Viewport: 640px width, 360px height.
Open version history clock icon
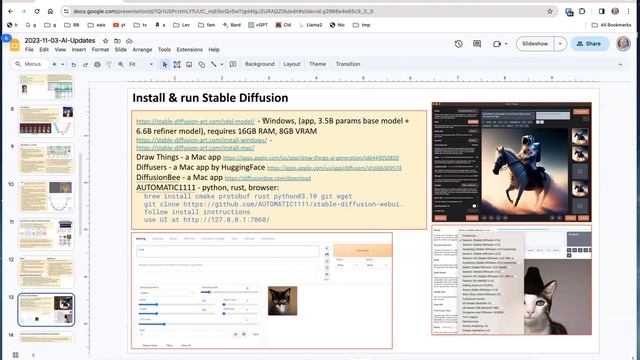coord(458,44)
